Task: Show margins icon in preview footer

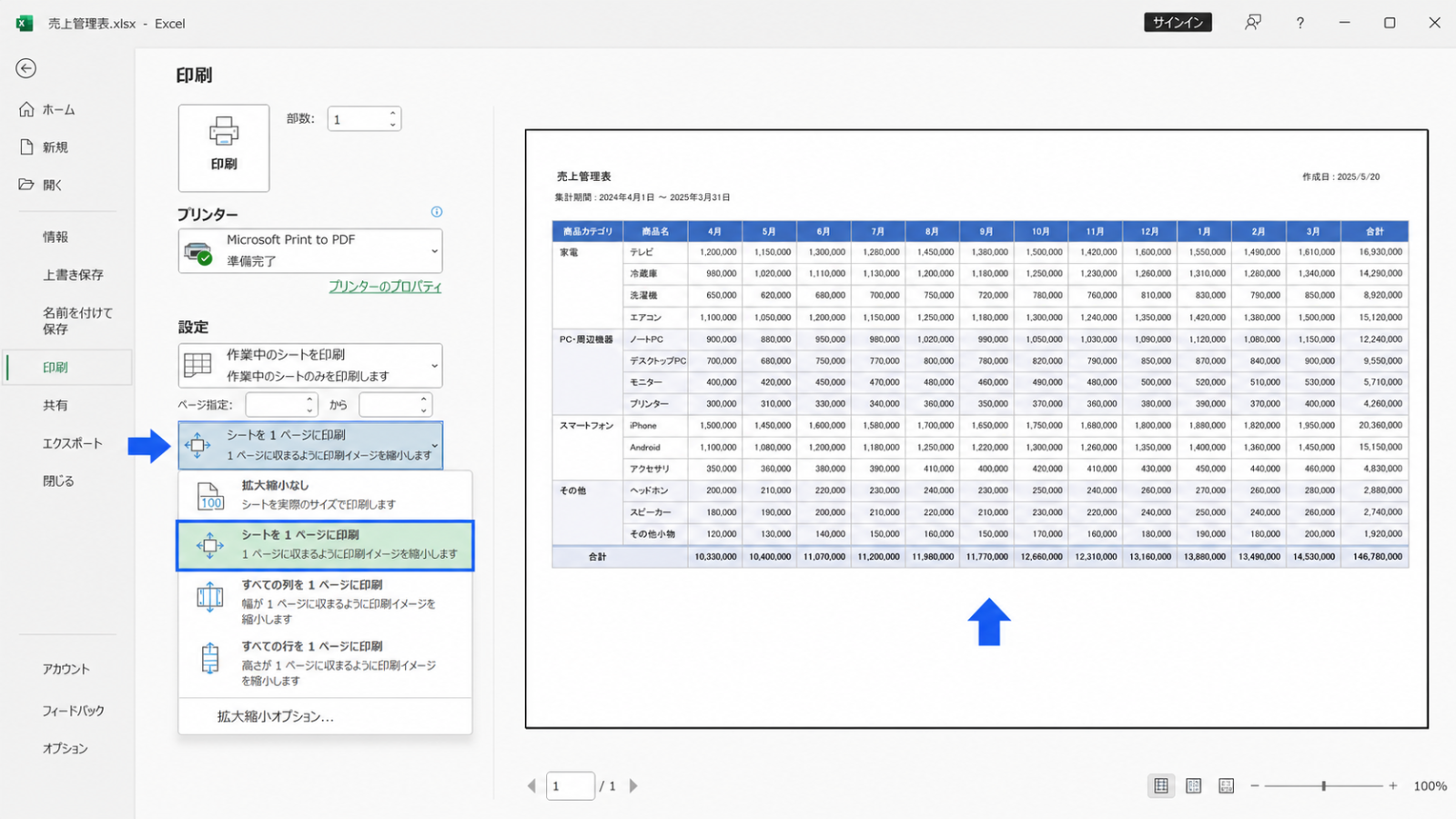Action: click(1194, 785)
